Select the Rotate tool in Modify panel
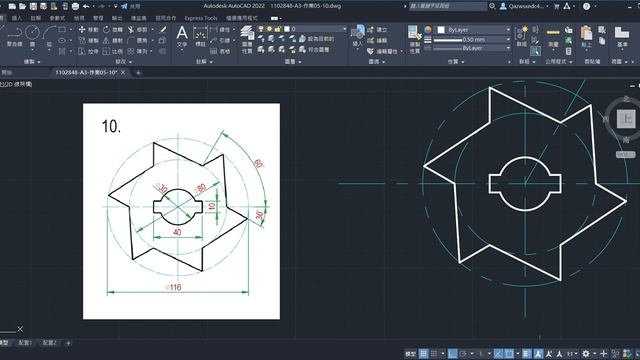 coord(113,30)
